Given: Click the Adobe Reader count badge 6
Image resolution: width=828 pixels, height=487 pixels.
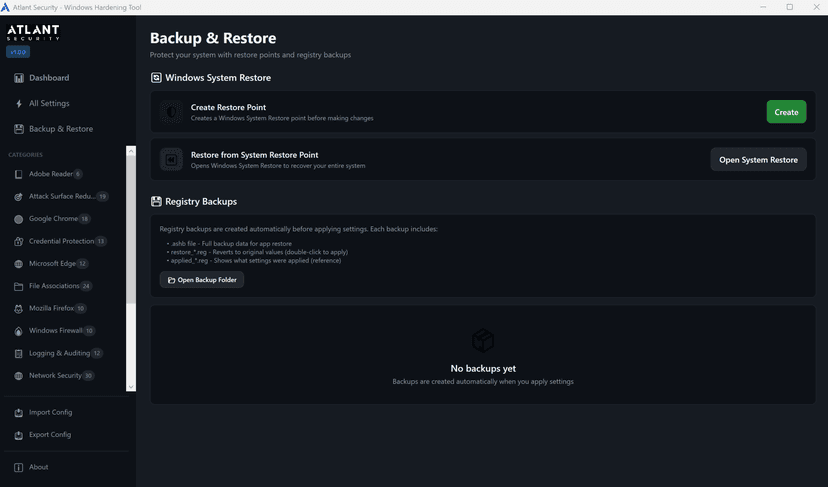Looking at the screenshot, I should click(x=78, y=174).
